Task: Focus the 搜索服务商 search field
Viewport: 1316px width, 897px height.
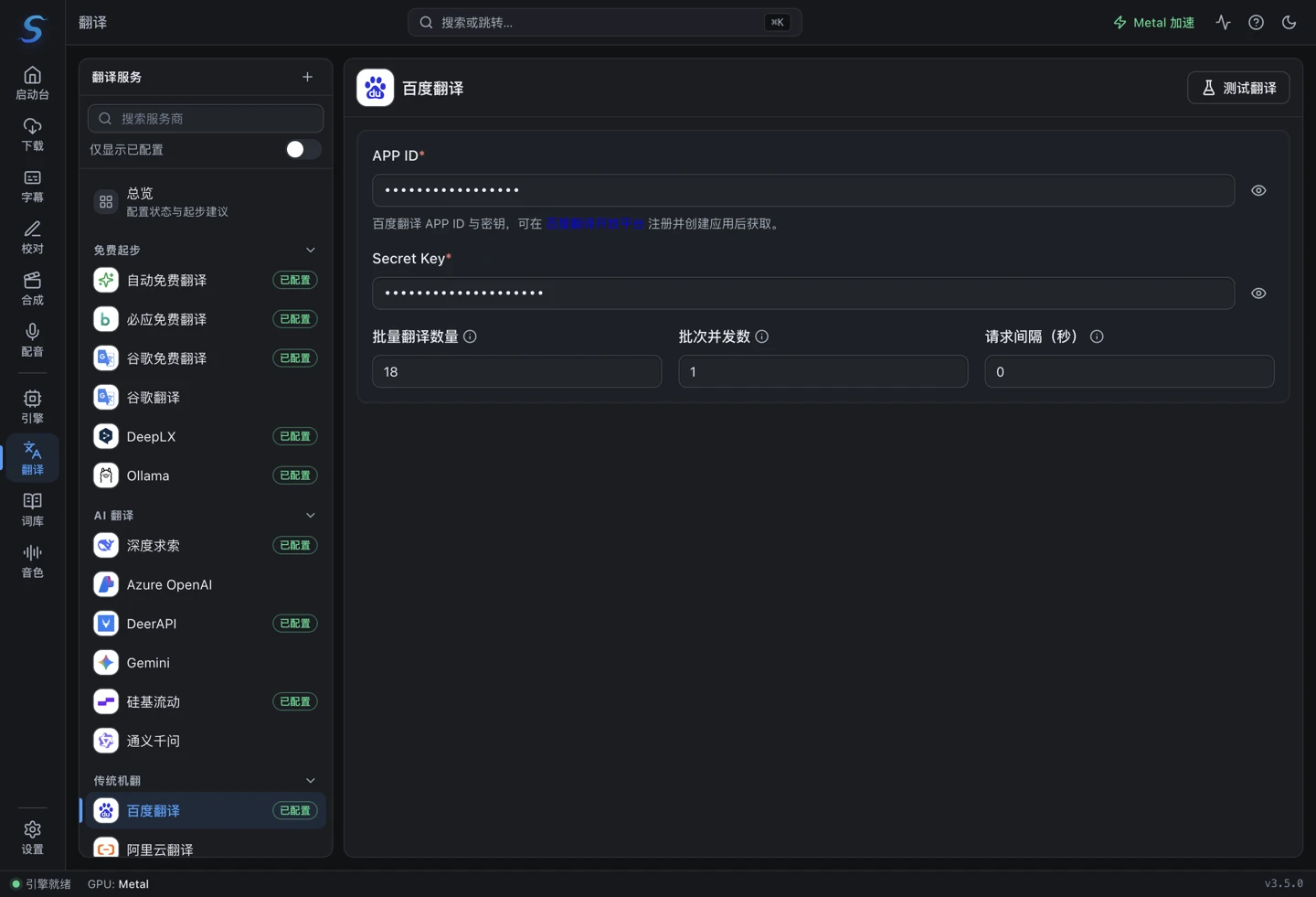Action: click(206, 118)
